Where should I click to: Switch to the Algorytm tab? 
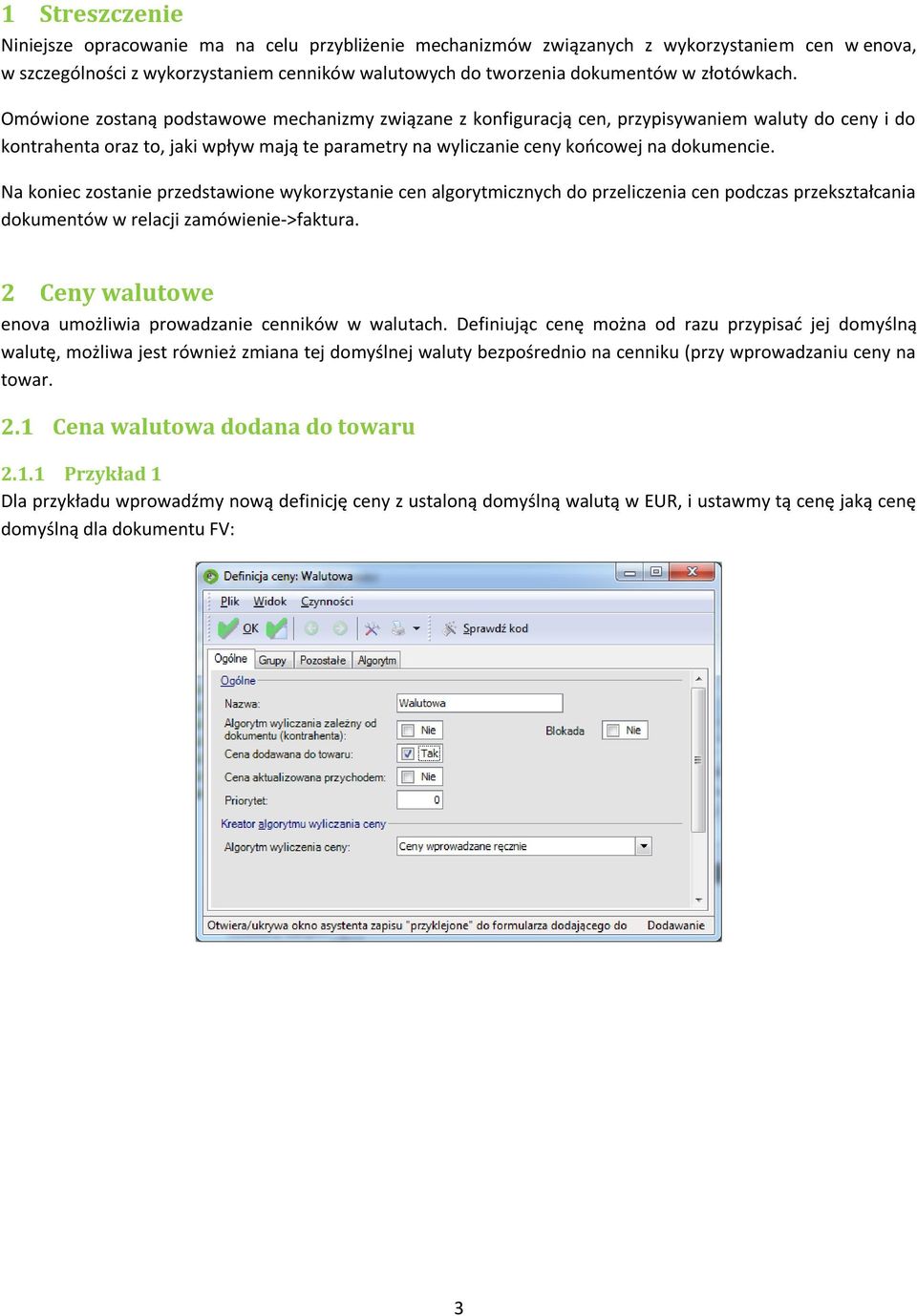[377, 660]
